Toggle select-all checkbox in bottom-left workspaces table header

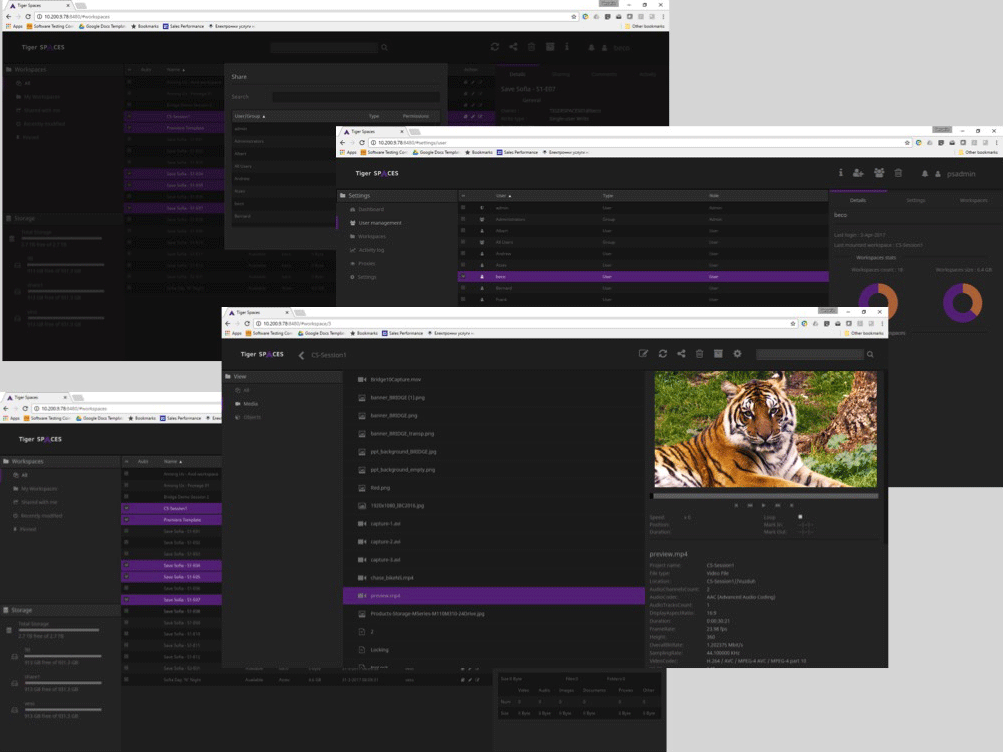coord(126,461)
